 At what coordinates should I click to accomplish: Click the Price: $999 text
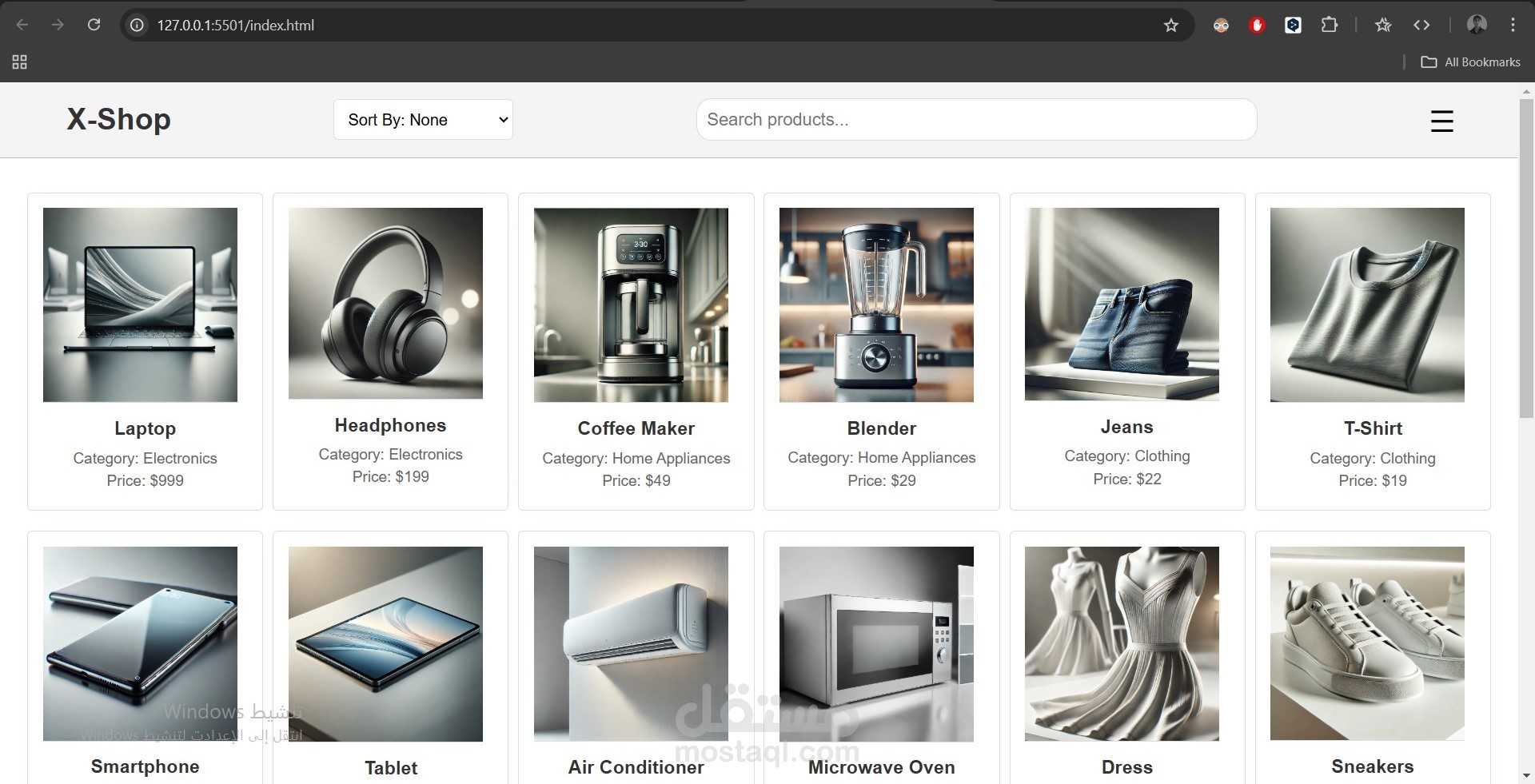pos(145,480)
